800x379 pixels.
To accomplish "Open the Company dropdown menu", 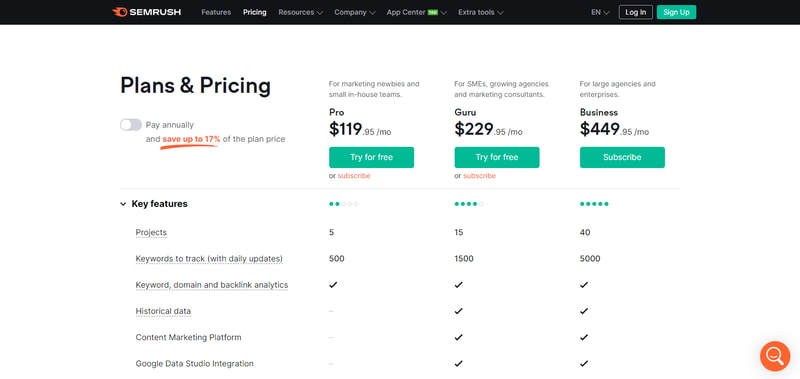I will point(355,12).
